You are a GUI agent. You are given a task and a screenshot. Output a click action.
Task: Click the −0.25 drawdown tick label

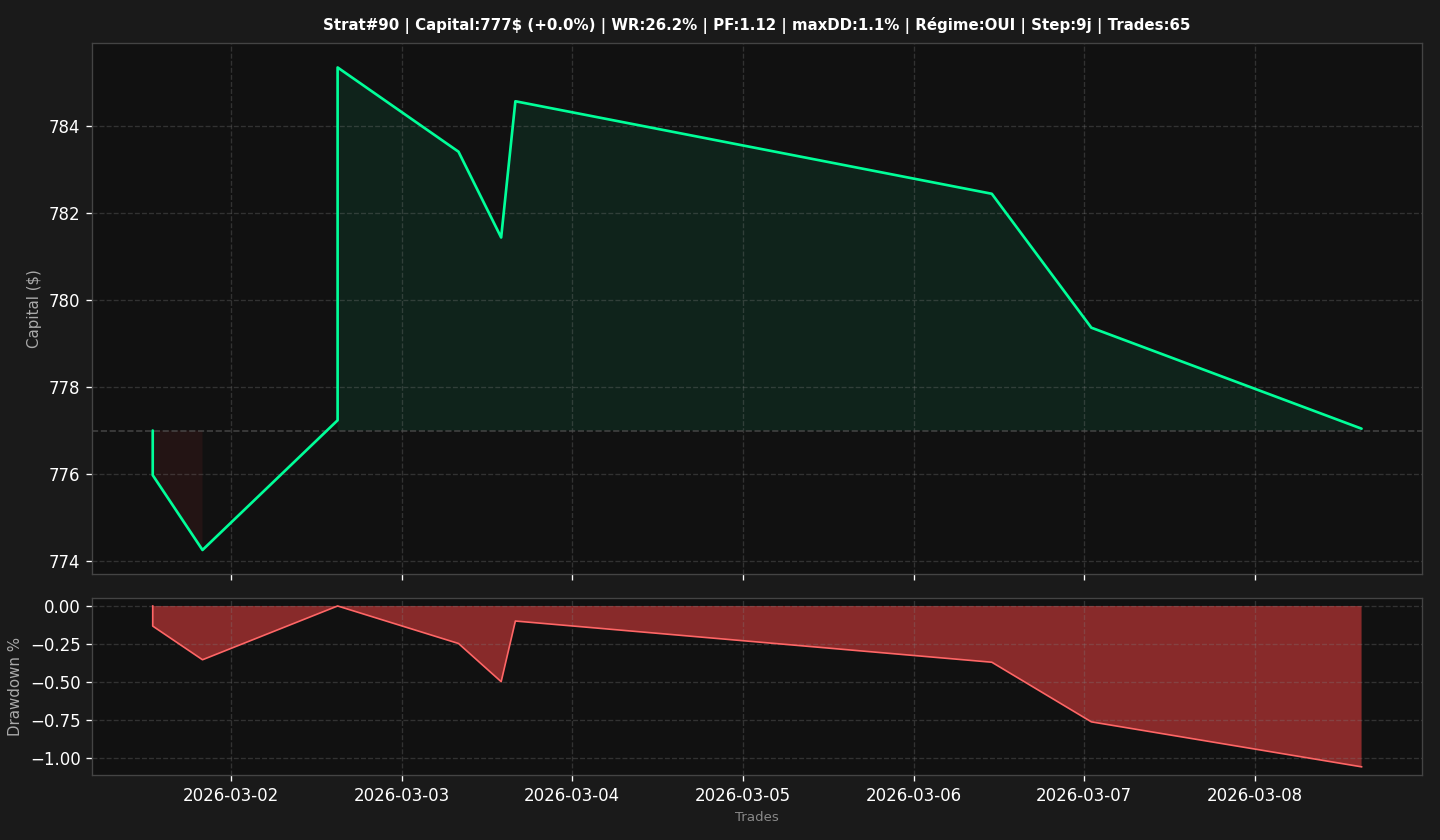coord(54,645)
